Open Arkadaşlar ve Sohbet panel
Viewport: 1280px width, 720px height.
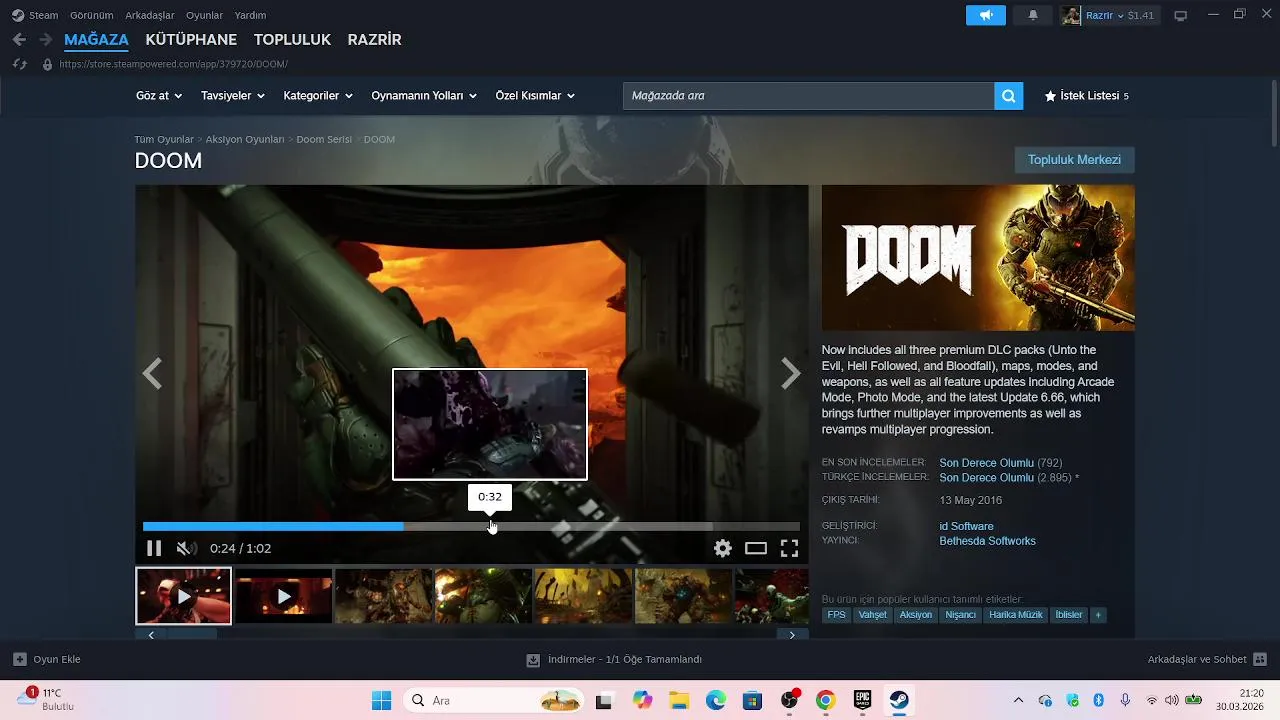[x=1207, y=659]
